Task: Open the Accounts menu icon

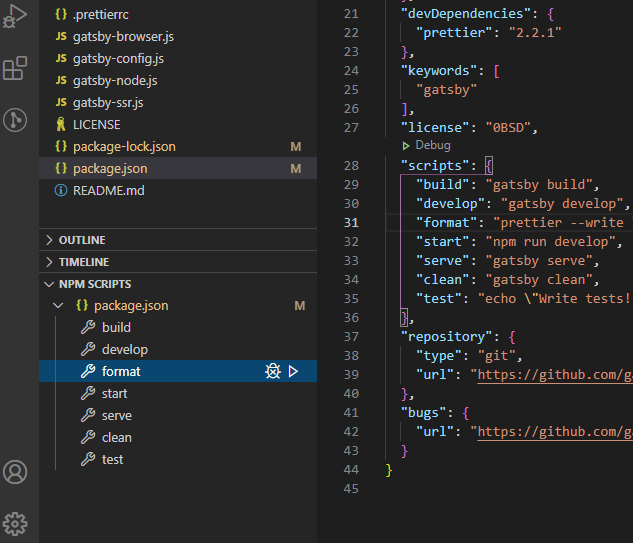Action: pyautogui.click(x=15, y=472)
